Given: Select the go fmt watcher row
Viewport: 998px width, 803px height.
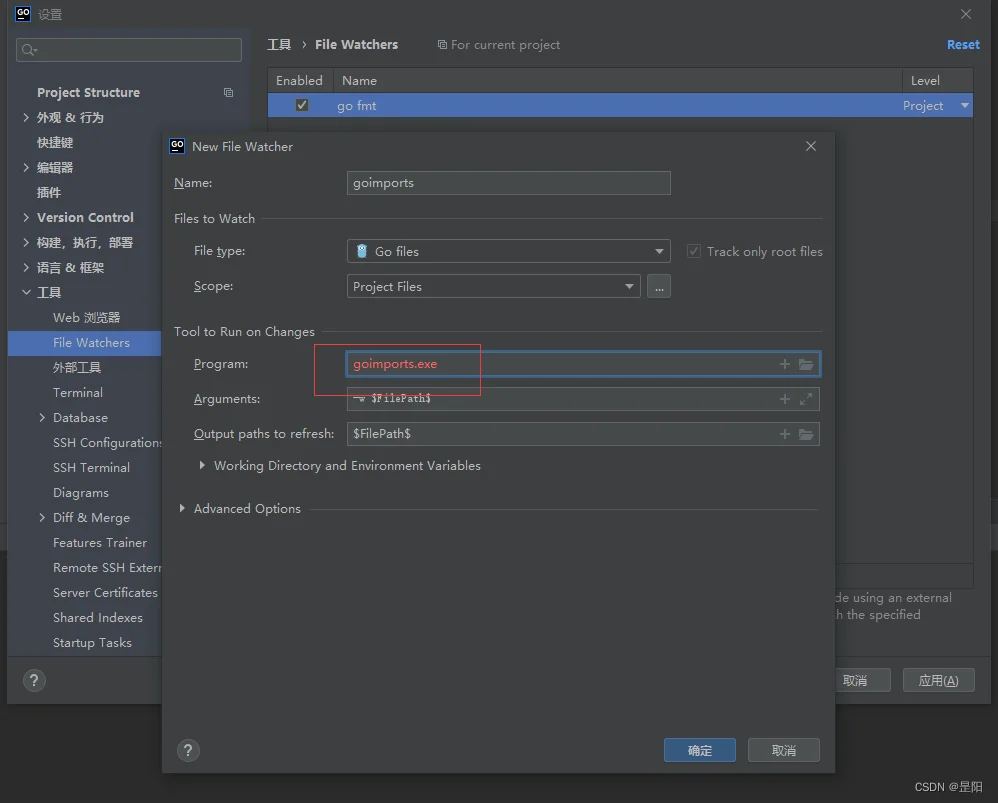Looking at the screenshot, I should (620, 106).
